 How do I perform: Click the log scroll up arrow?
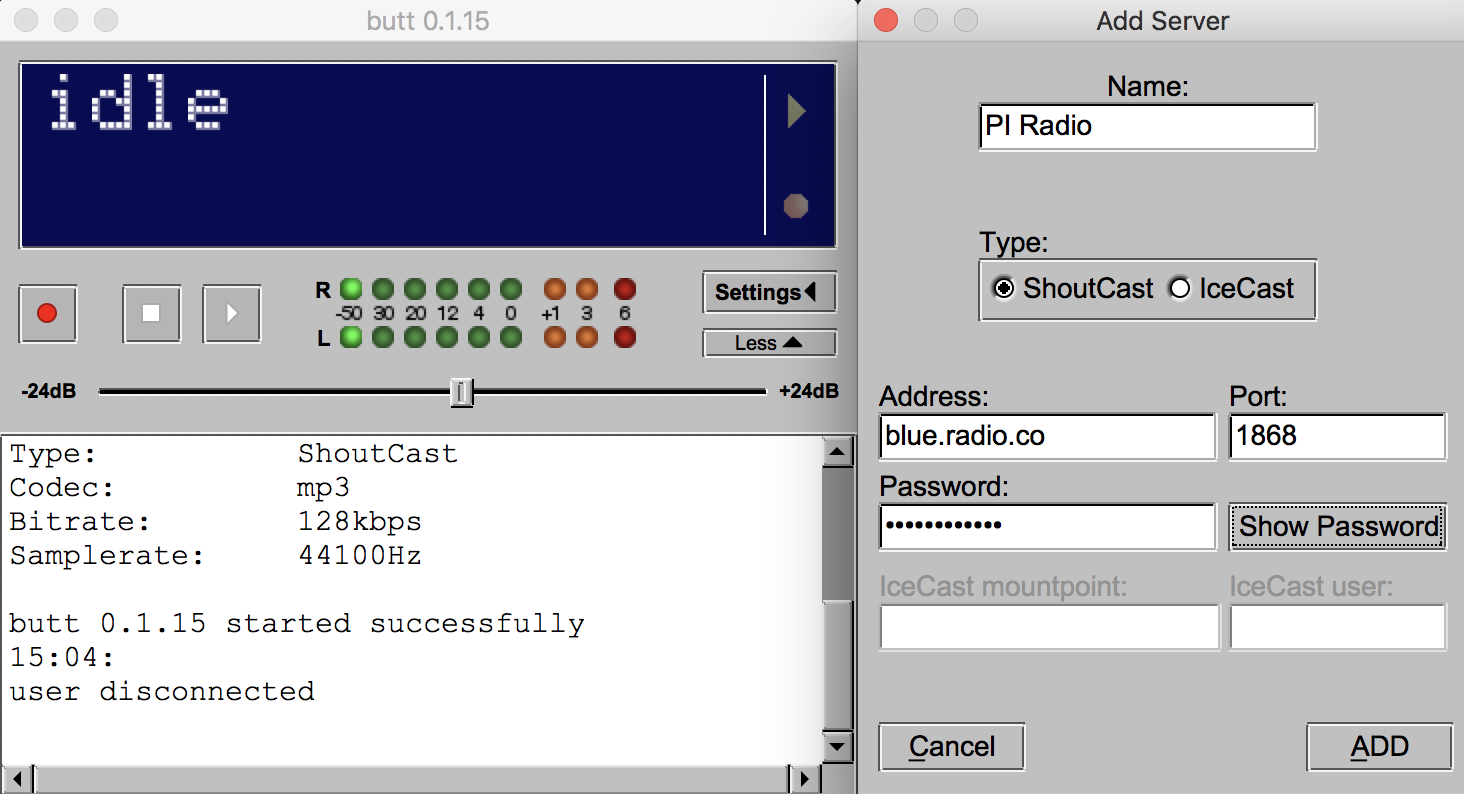tap(837, 453)
